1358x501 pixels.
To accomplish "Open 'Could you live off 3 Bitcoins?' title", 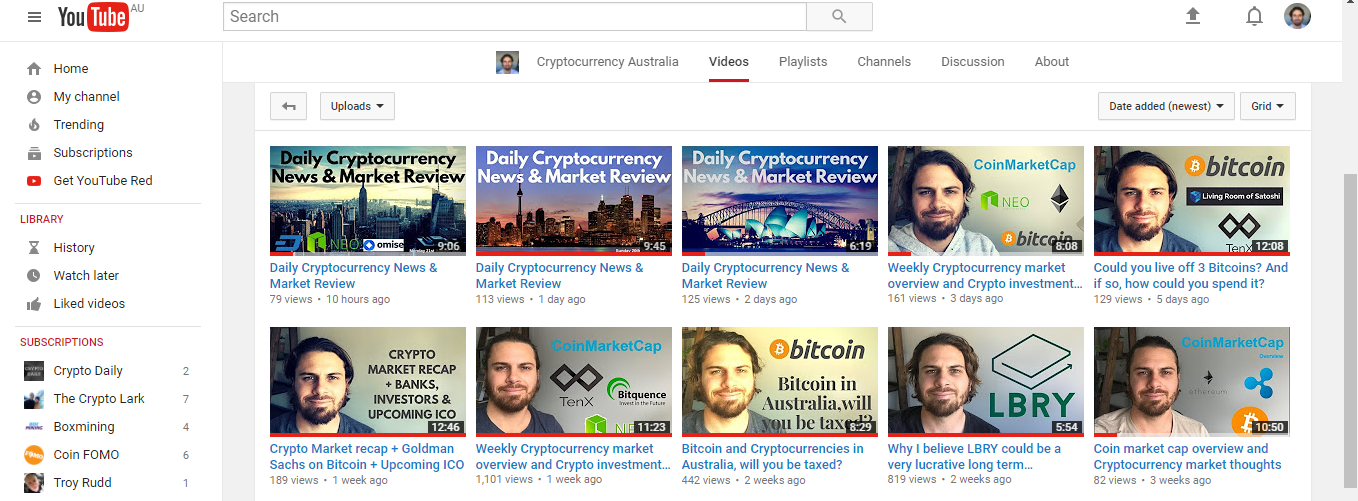I will pos(1191,276).
